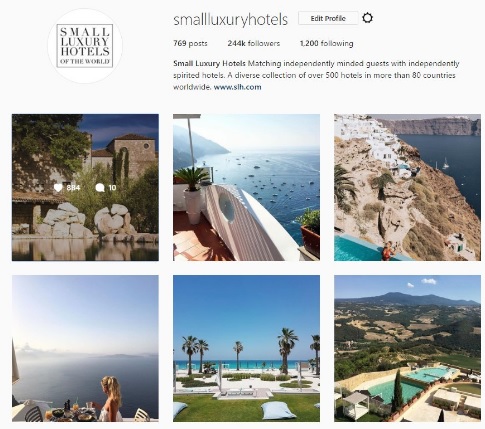Open the Santorini cliffside village photo
The height and width of the screenshot is (429, 485).
pyautogui.click(x=407, y=188)
